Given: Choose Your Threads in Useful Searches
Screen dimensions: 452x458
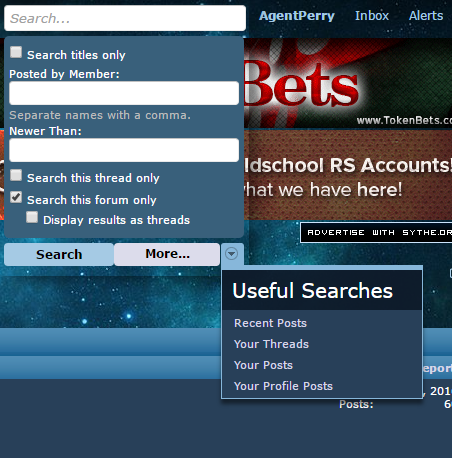Looking at the screenshot, I should click(271, 344).
